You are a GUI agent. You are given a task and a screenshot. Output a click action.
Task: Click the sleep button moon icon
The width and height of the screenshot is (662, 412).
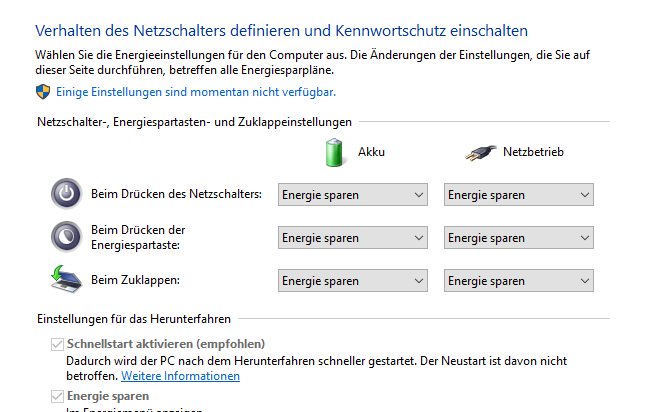[x=65, y=237]
